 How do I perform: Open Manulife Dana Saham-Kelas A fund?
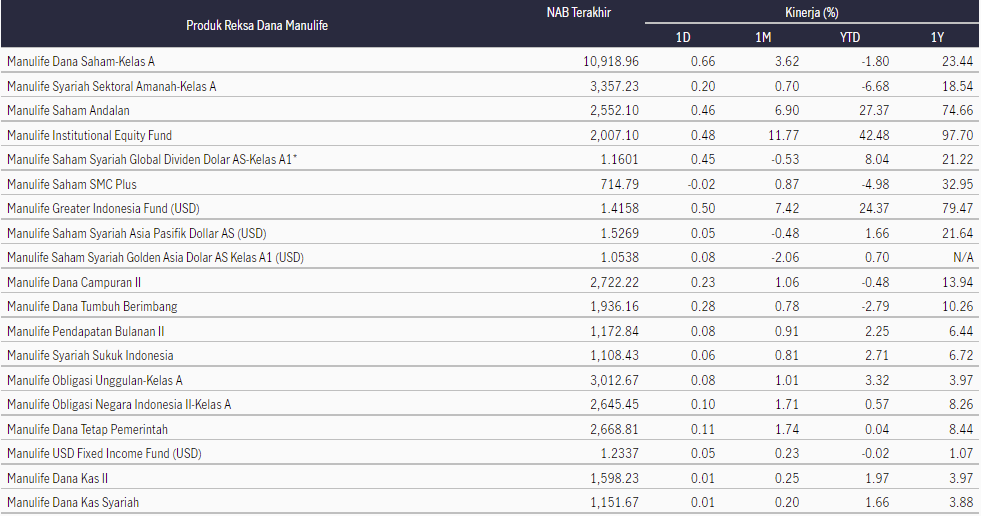(x=81, y=61)
